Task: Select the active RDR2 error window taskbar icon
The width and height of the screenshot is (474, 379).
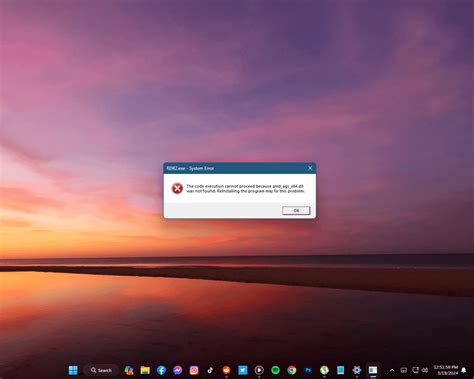Action: (x=373, y=370)
